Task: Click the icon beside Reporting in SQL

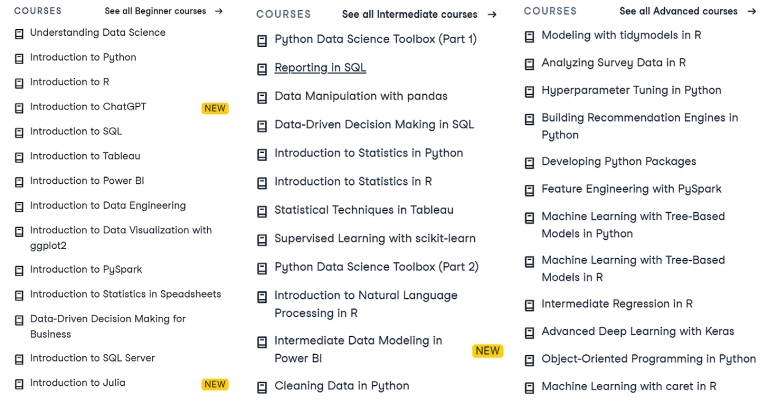Action: pos(263,69)
